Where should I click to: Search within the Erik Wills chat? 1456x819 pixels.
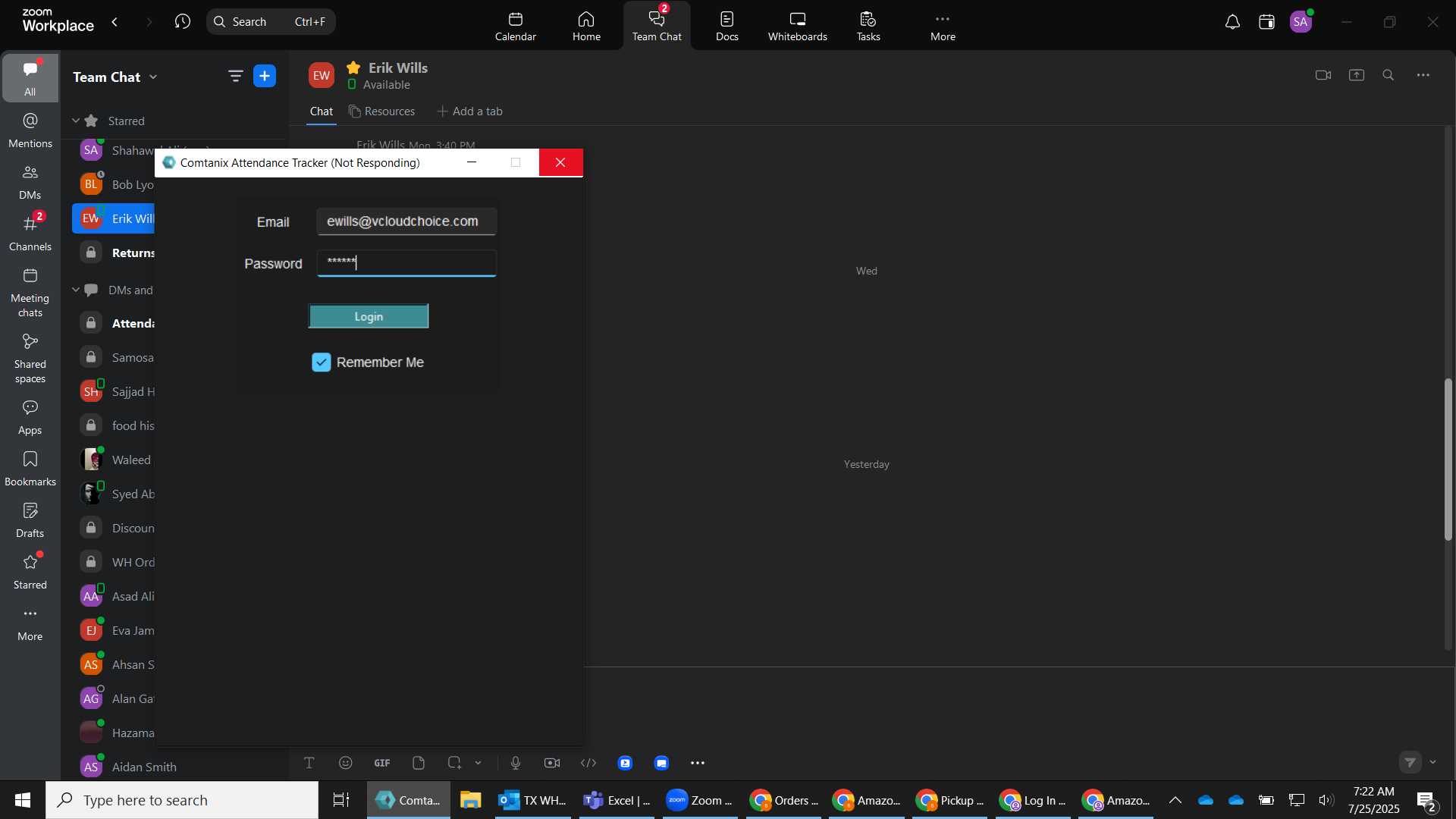point(1389,75)
